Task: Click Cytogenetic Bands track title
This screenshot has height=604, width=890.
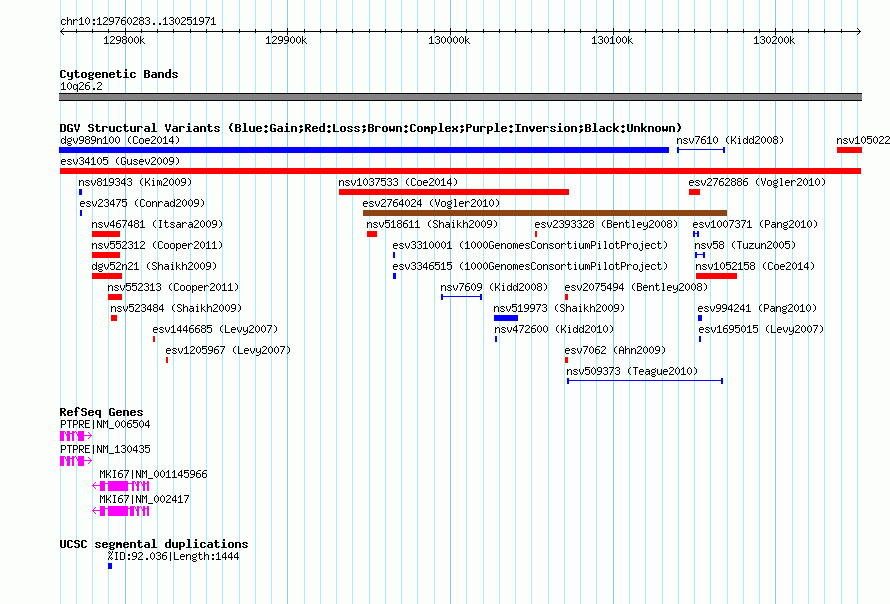Action: tap(119, 74)
